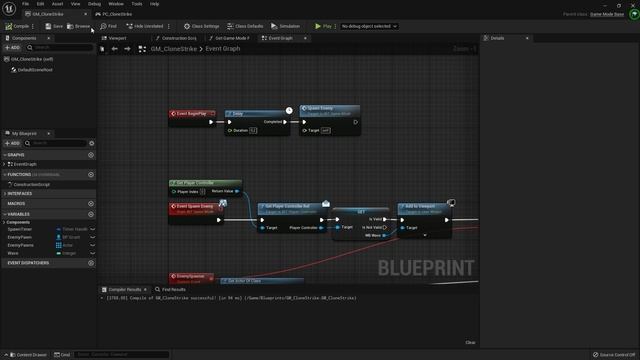Browse to asset in Content Browser
Screen dimensions: 640x360
tap(79, 26)
